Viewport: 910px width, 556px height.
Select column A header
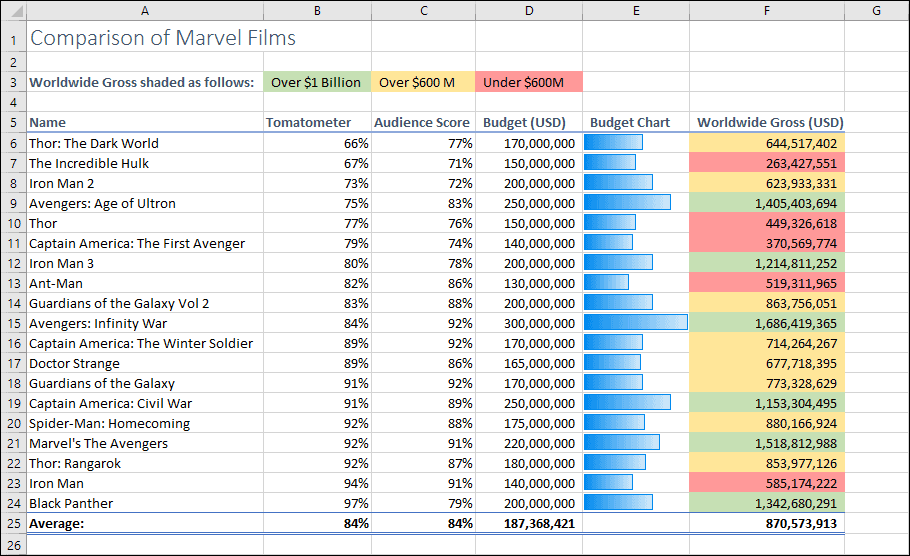(145, 11)
